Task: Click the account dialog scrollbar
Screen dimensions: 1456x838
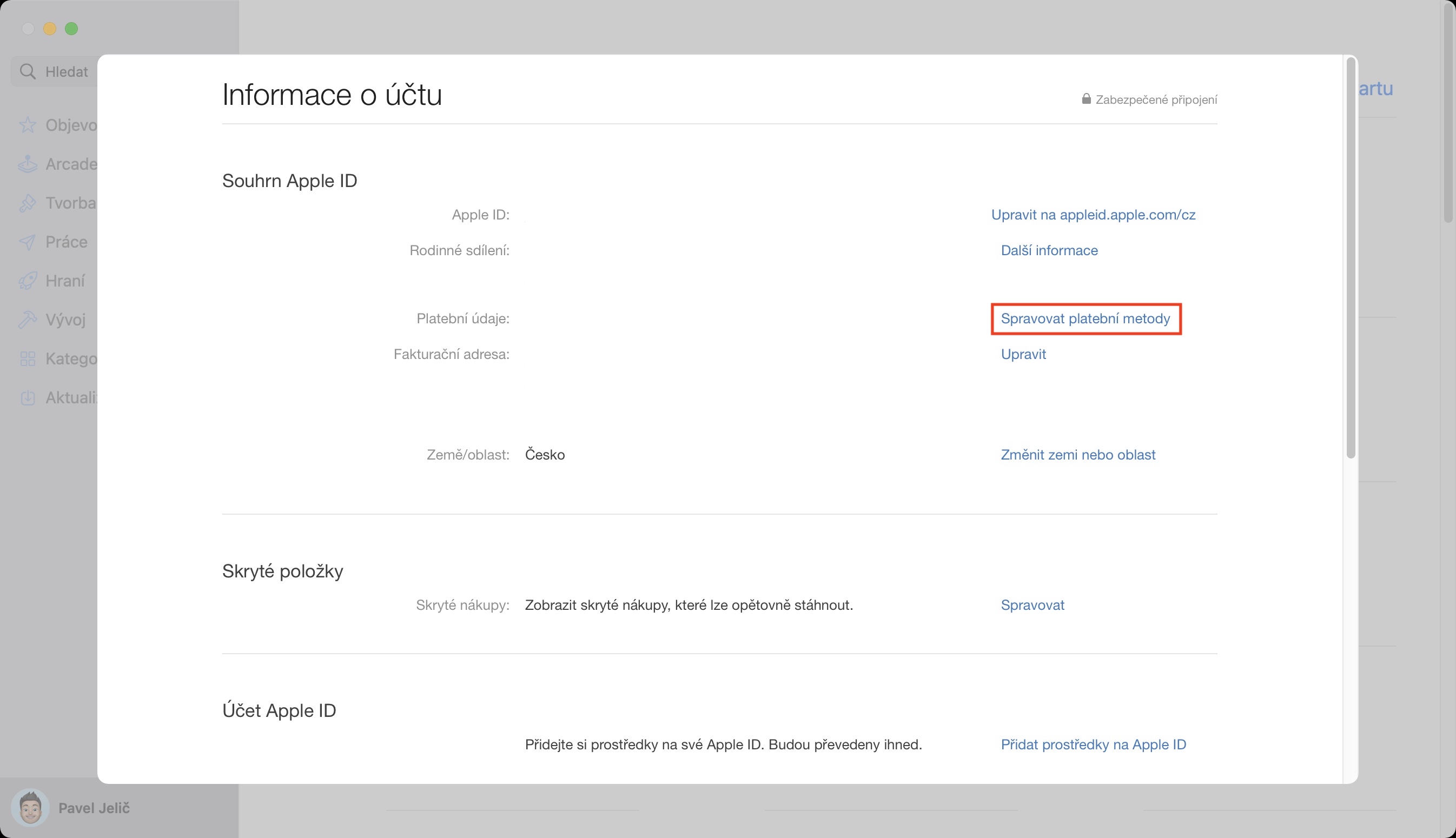Action: (x=1351, y=259)
